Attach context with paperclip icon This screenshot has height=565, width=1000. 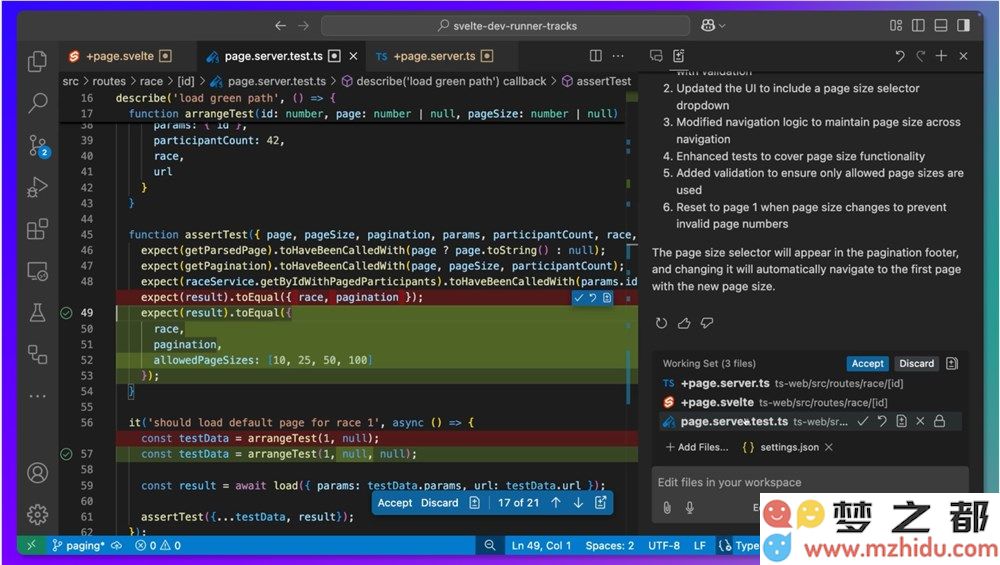tap(666, 508)
